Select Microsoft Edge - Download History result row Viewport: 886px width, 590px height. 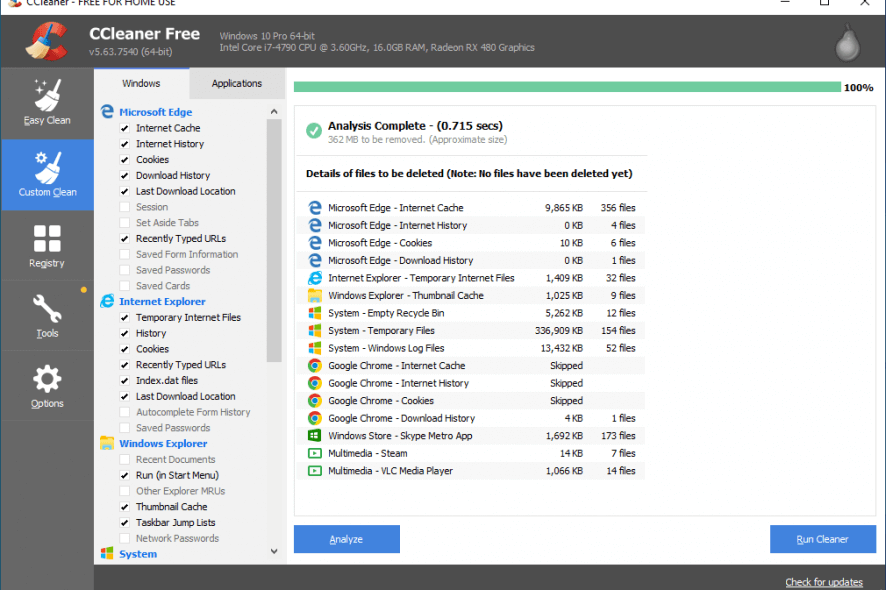click(470, 261)
